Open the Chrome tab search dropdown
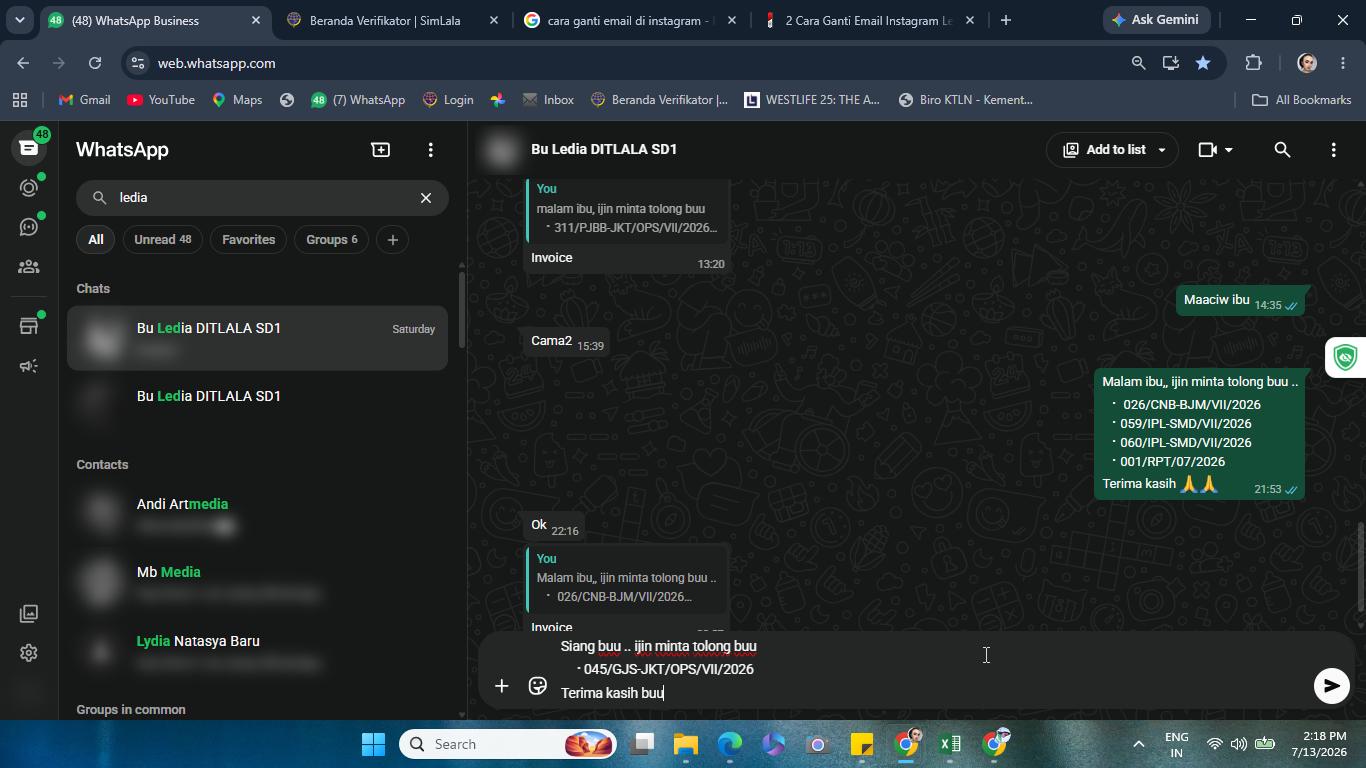The width and height of the screenshot is (1366, 768). (x=19, y=20)
